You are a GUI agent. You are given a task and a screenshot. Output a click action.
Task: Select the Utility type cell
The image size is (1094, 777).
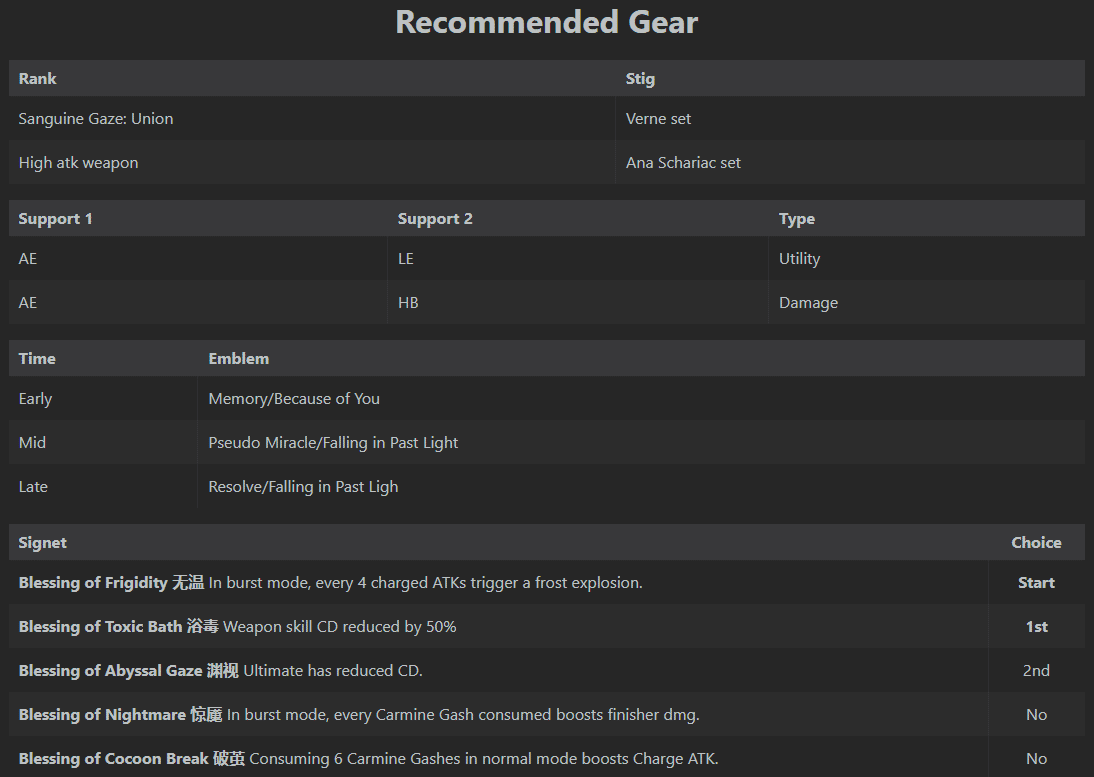point(799,259)
